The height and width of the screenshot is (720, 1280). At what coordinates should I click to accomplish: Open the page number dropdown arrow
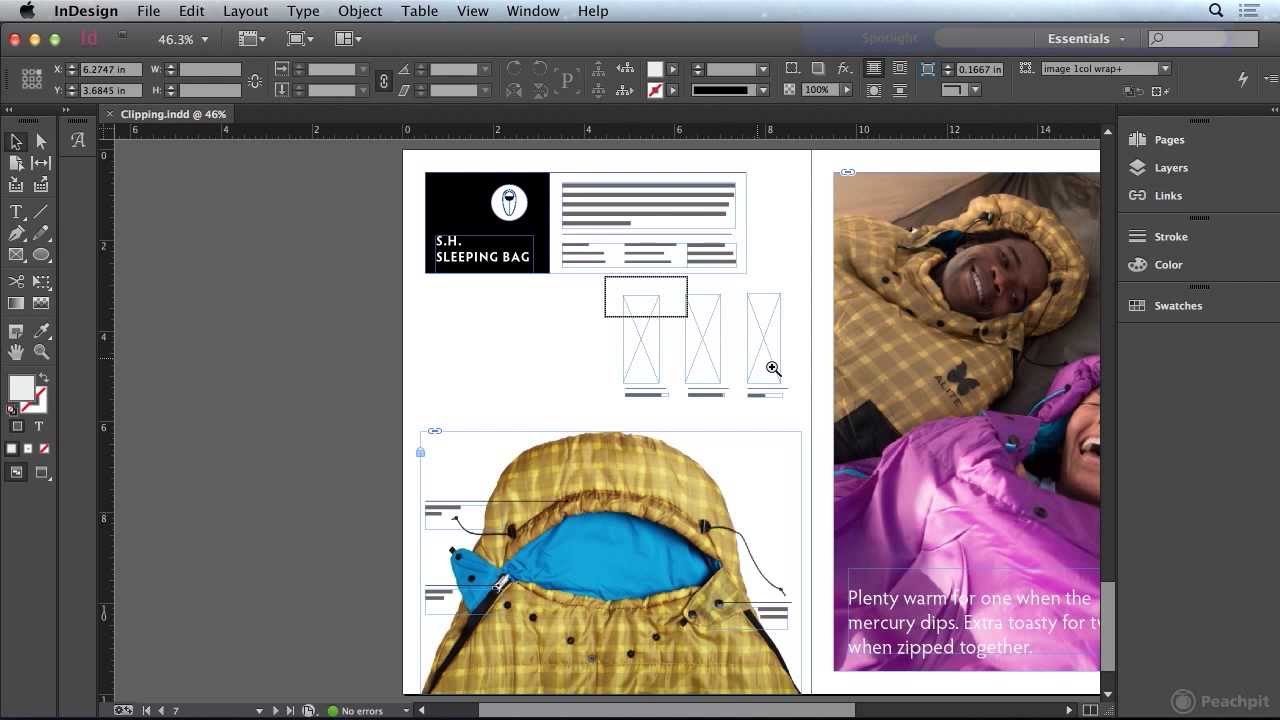pyautogui.click(x=259, y=711)
